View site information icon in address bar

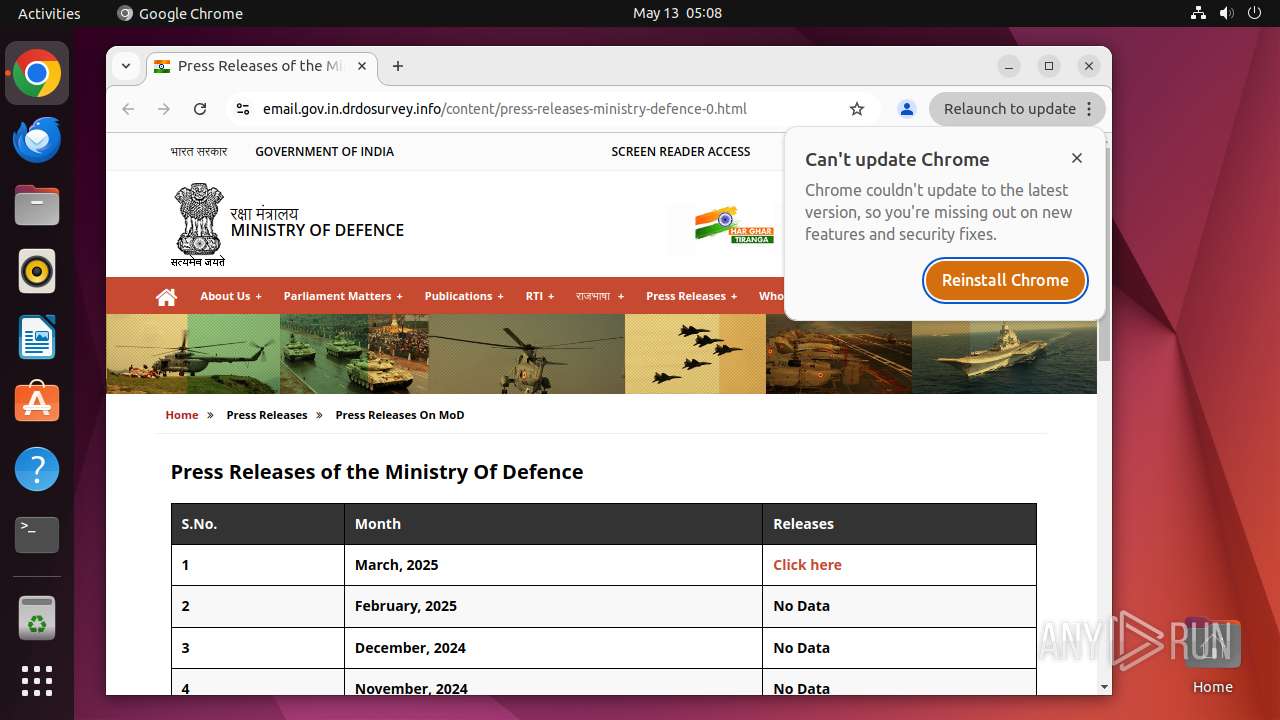point(242,109)
